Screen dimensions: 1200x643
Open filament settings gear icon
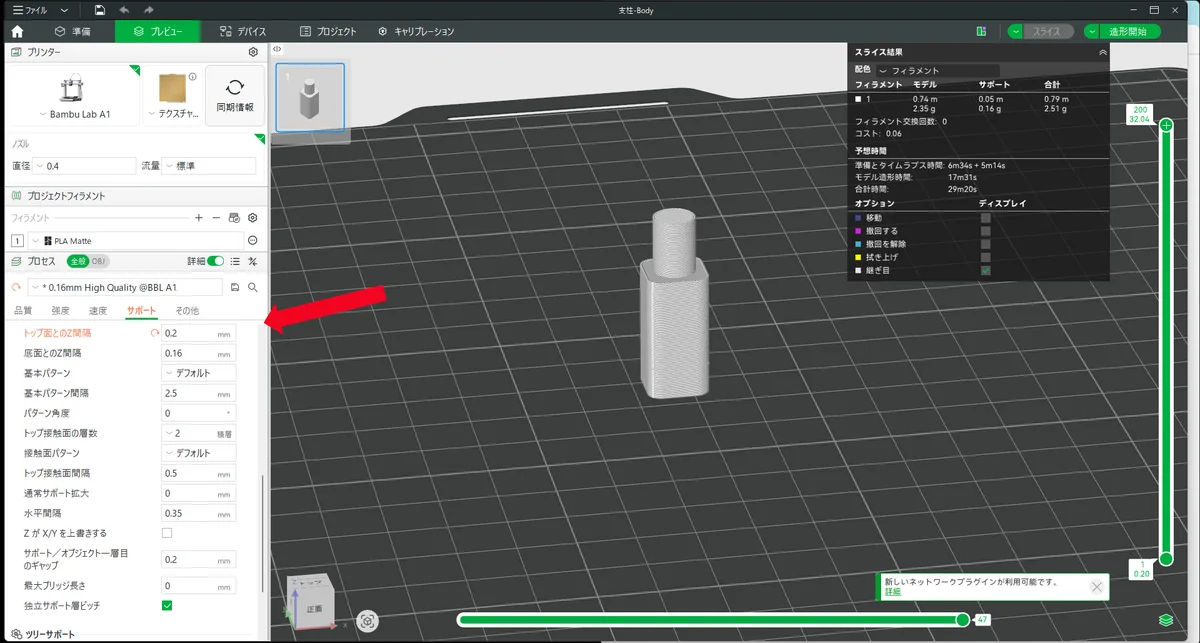tap(253, 217)
